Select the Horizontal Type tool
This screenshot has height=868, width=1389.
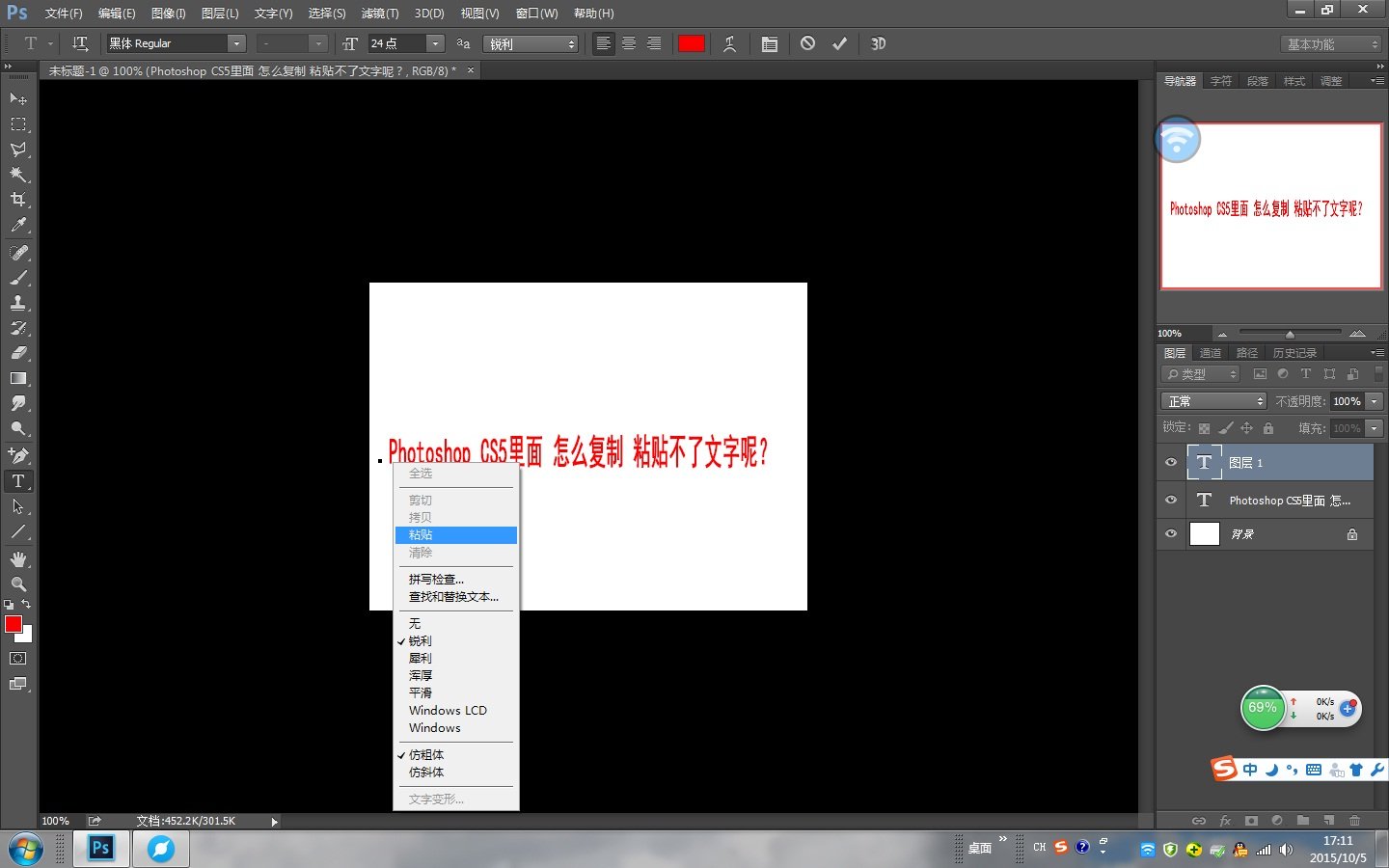(x=16, y=481)
